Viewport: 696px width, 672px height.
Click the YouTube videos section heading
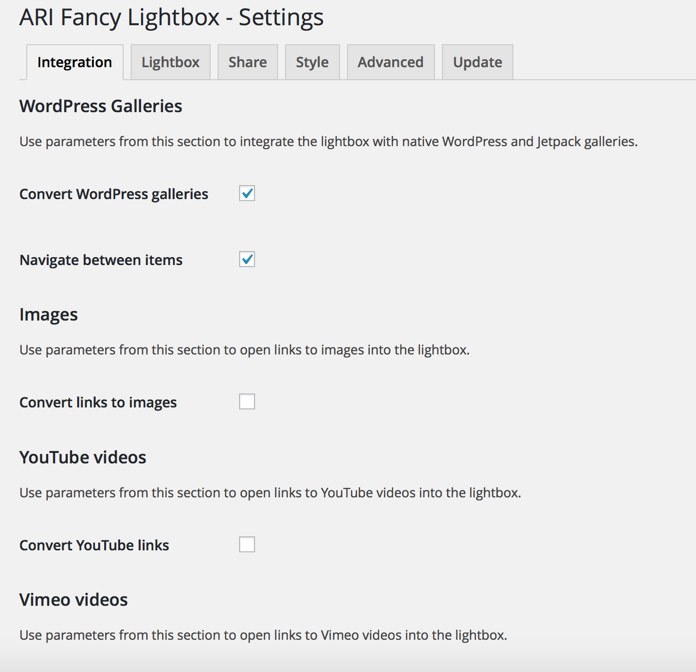click(83, 457)
